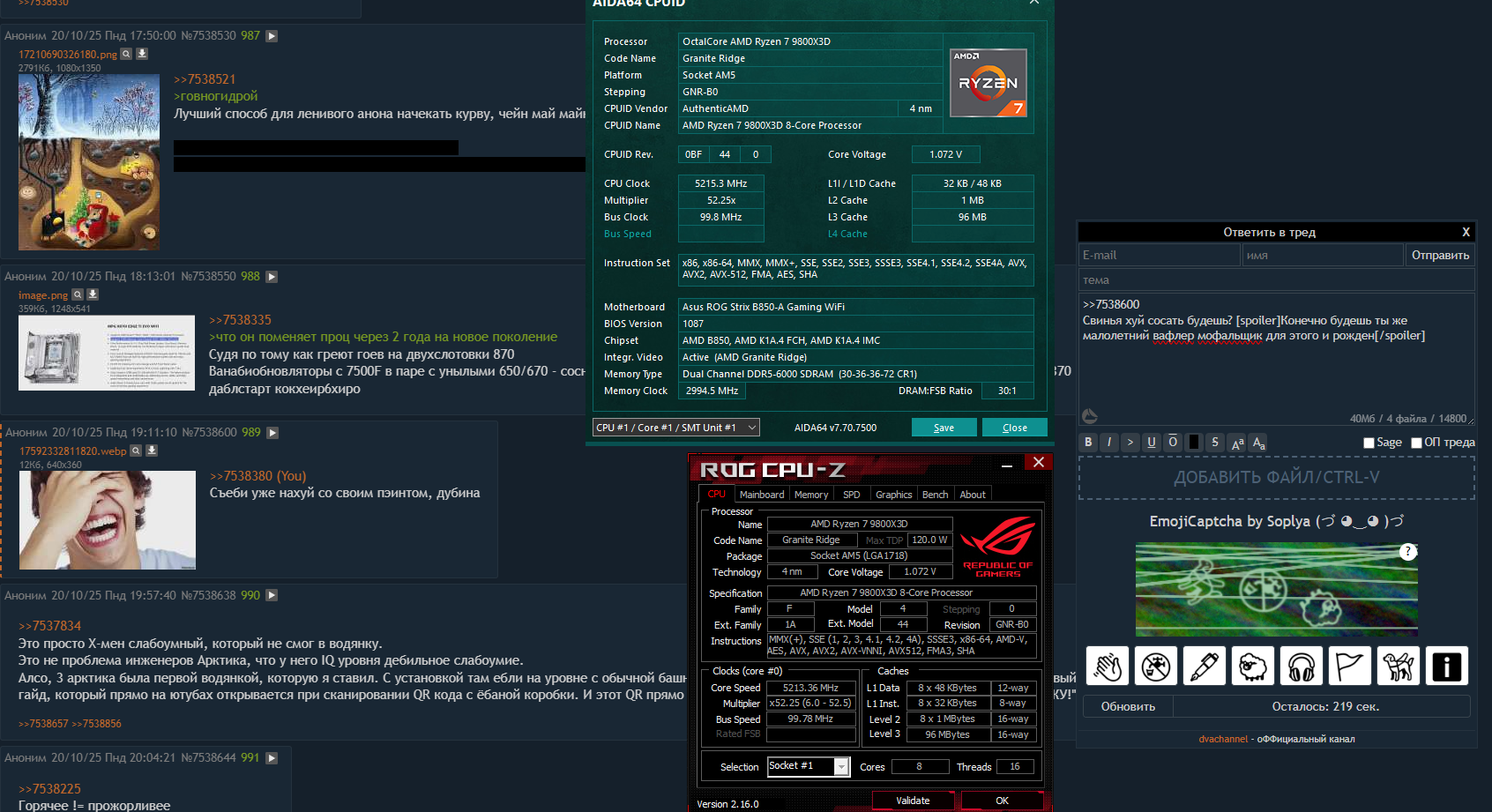This screenshot has height=812, width=1492.
Task: Click the E-mail input field
Action: pos(1160,255)
